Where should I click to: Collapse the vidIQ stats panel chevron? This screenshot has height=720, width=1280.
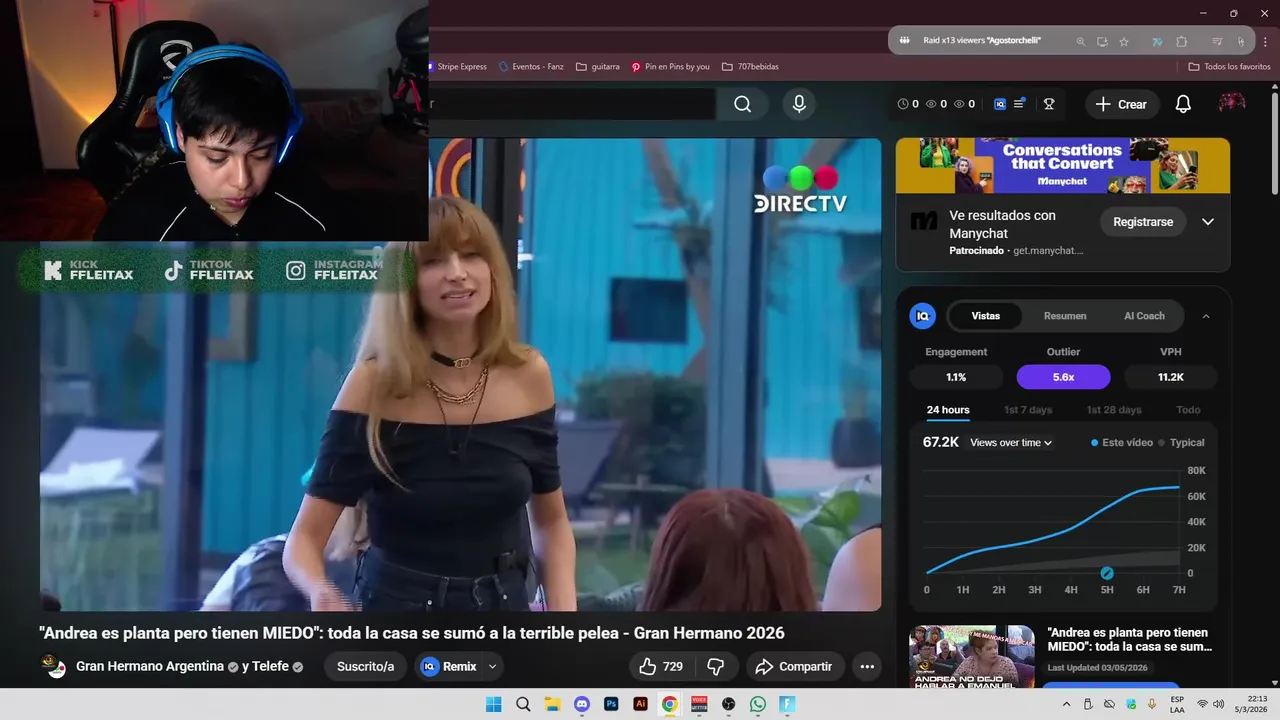1205,316
